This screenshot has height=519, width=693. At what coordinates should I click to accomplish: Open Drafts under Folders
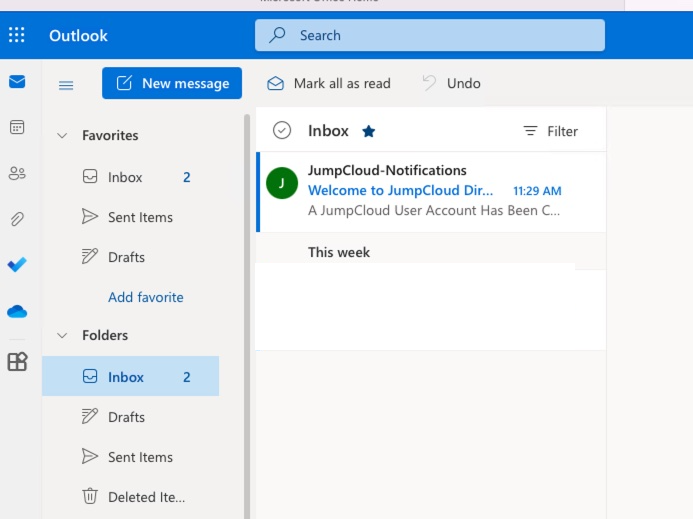click(131, 416)
